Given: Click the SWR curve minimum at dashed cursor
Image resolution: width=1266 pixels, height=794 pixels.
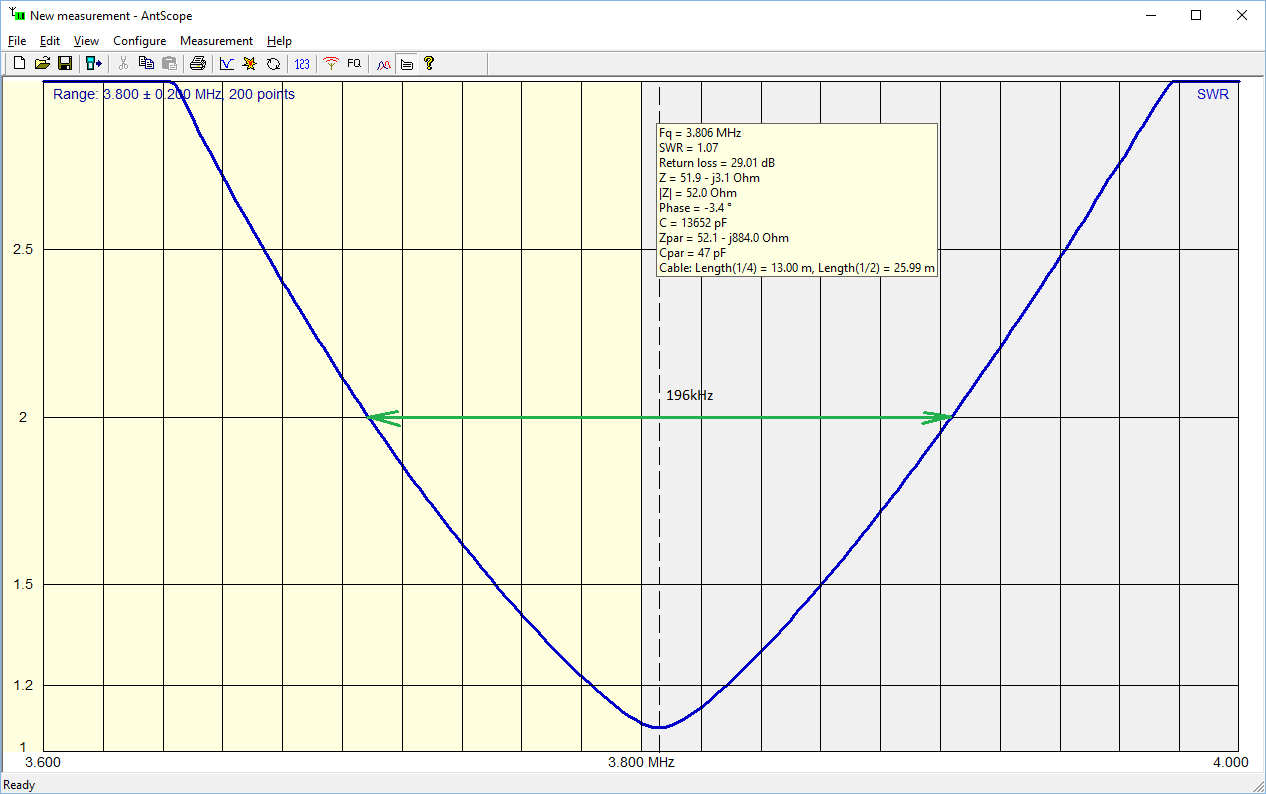Looking at the screenshot, I should 659,727.
